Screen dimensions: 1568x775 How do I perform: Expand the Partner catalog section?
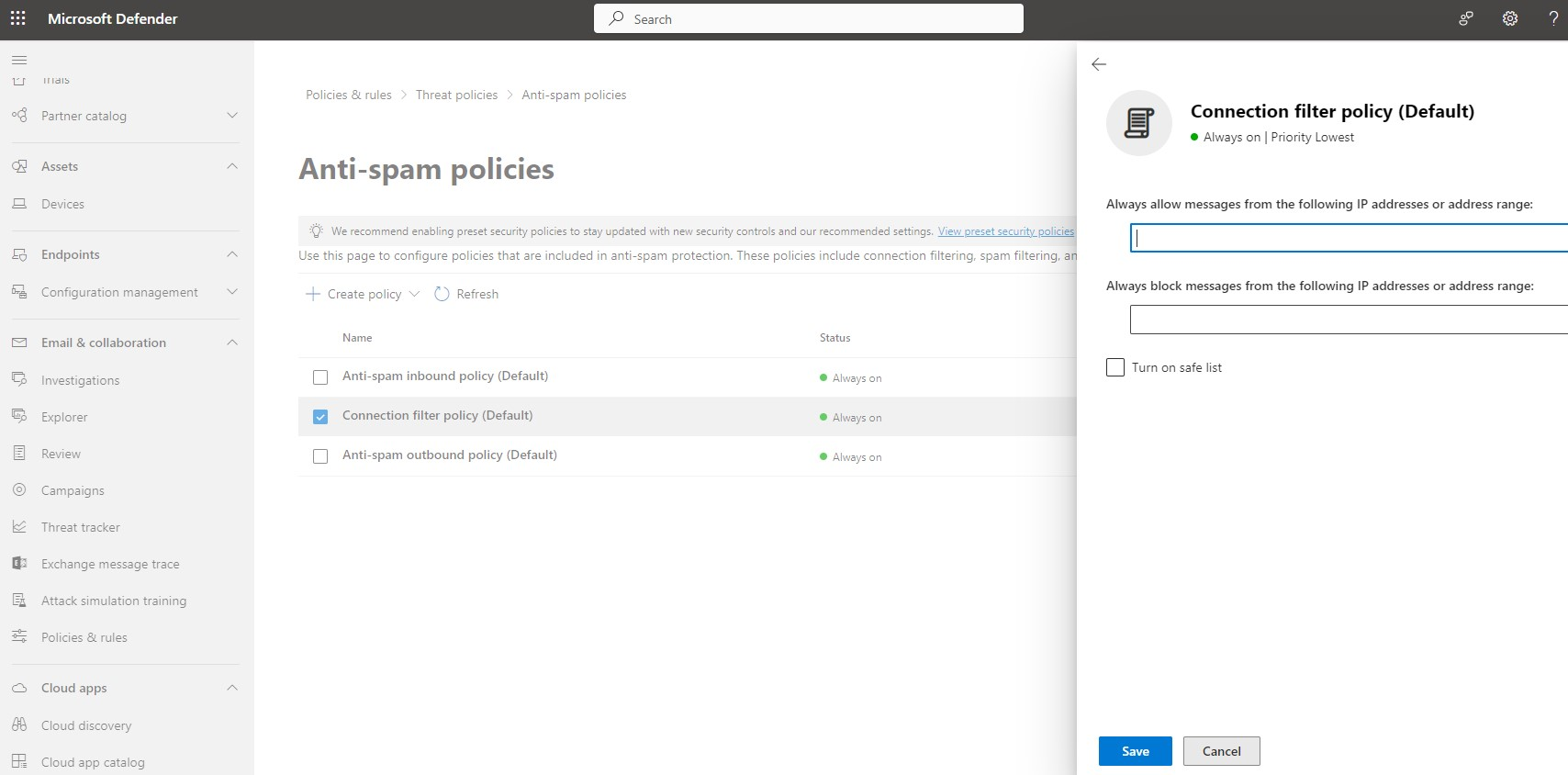(232, 116)
